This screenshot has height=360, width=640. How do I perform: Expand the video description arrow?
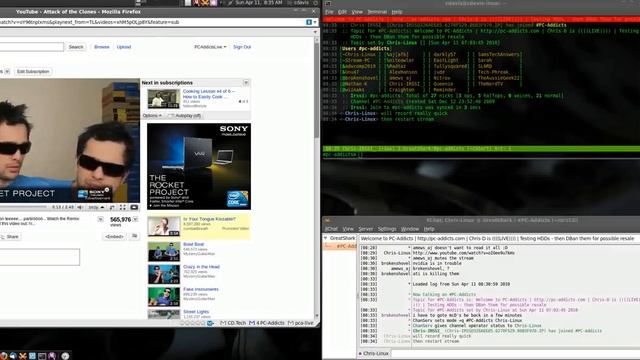[x=100, y=220]
